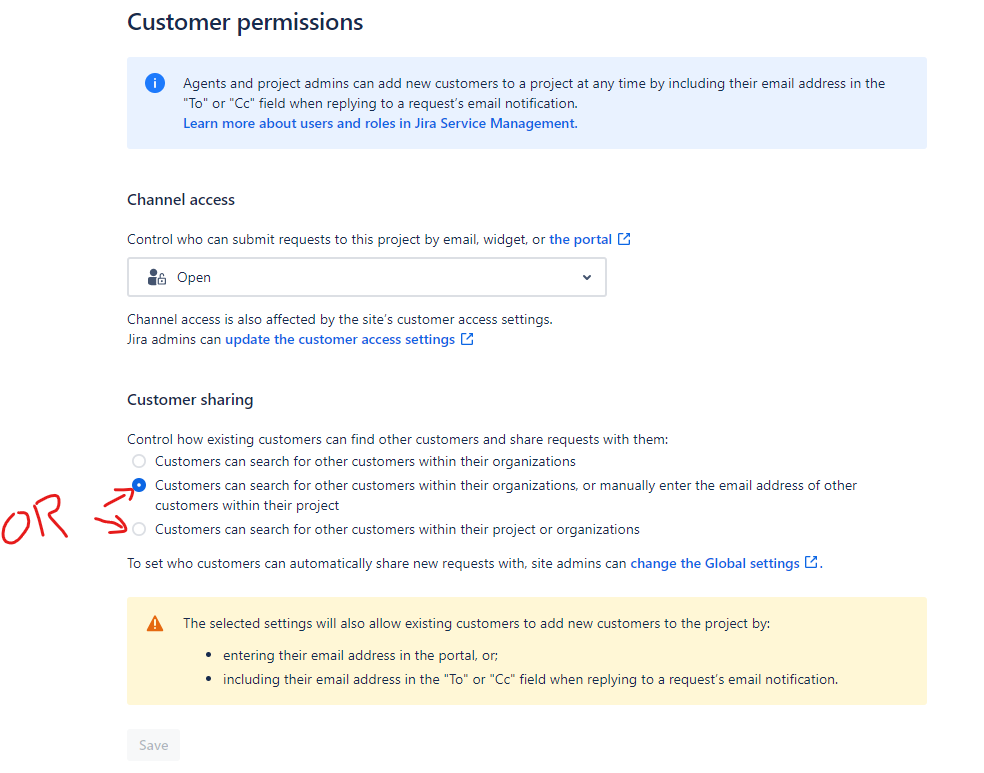Choose 'search within their project or organizations' option

138,529
